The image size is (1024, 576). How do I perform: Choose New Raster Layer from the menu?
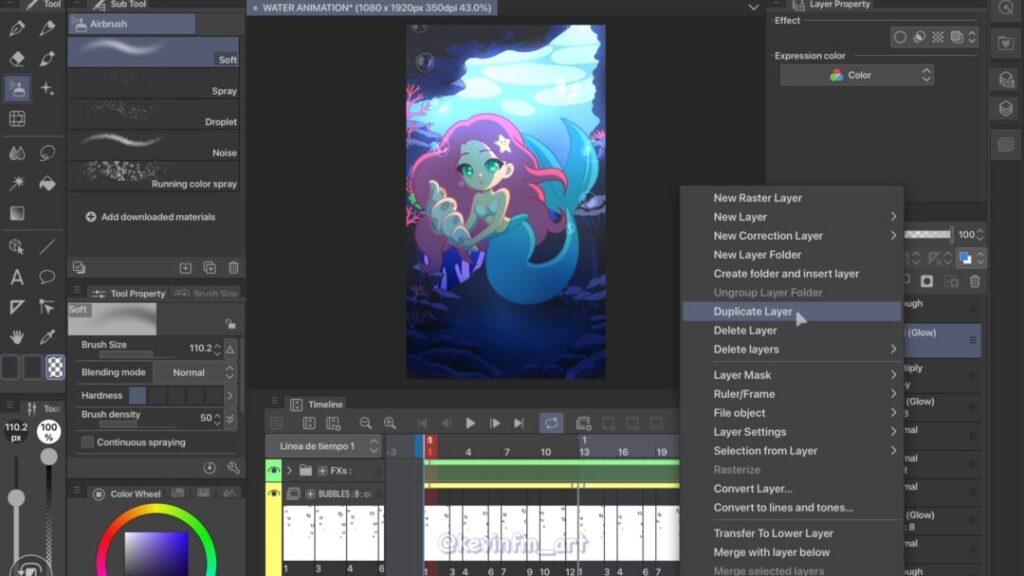coord(792,198)
